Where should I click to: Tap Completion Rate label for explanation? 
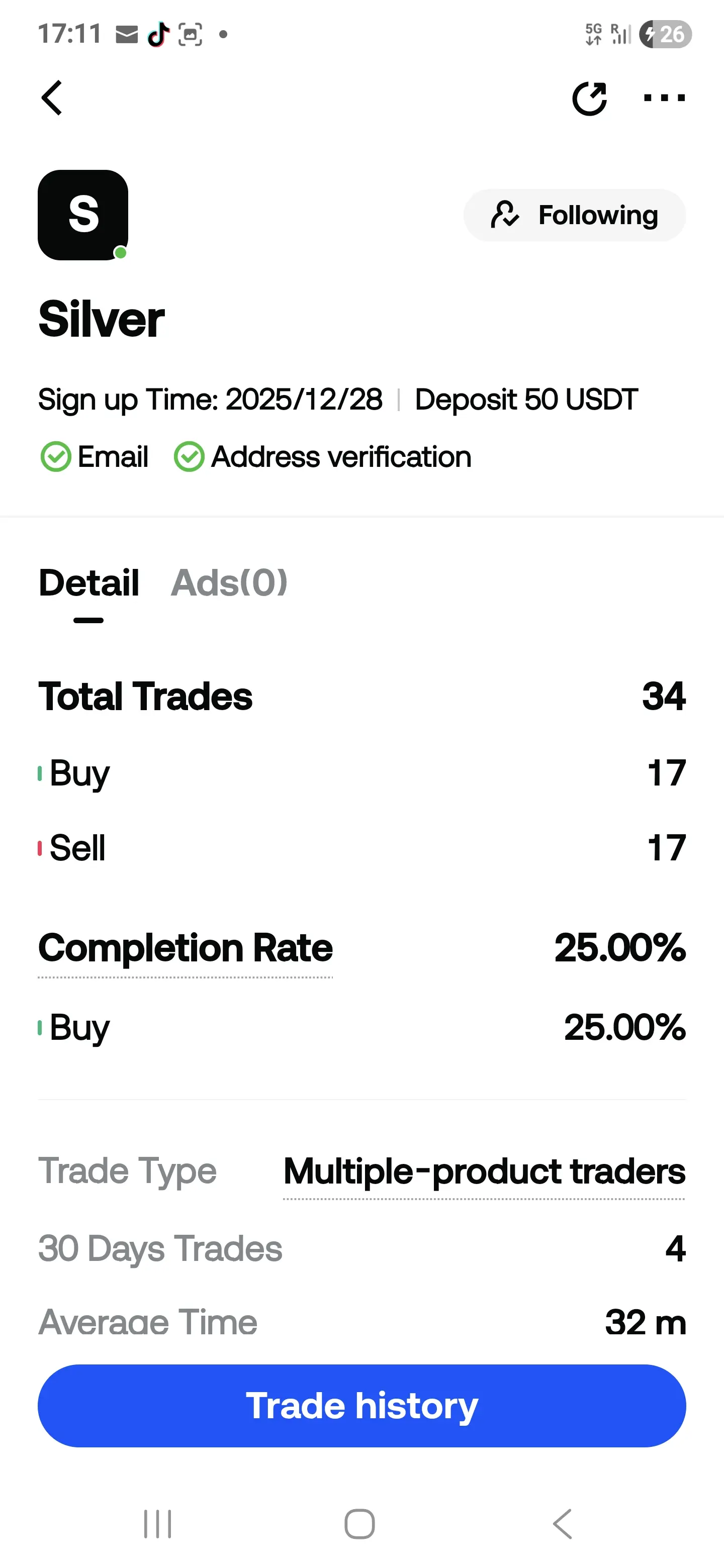click(x=185, y=948)
